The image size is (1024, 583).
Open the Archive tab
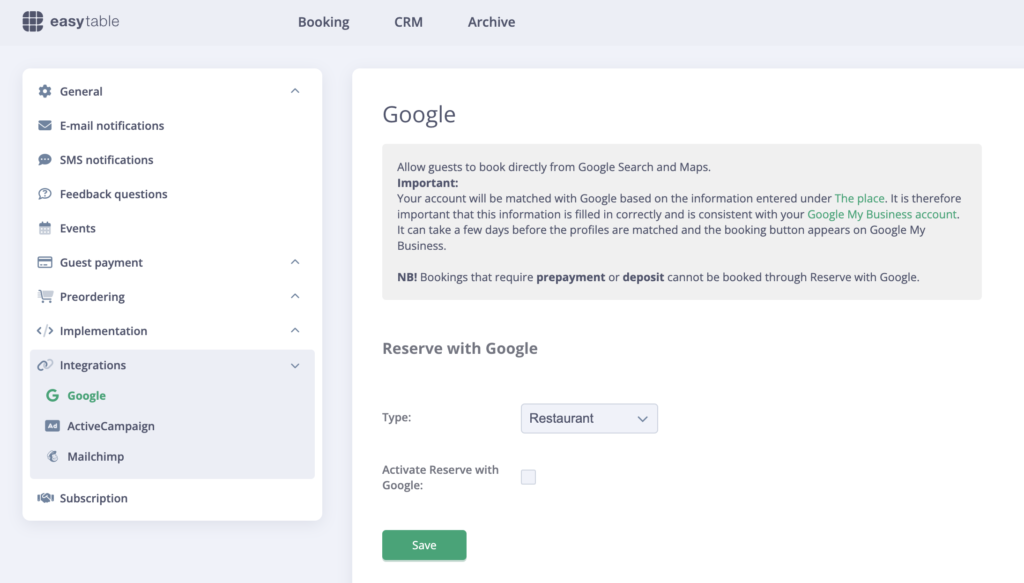tap(491, 21)
